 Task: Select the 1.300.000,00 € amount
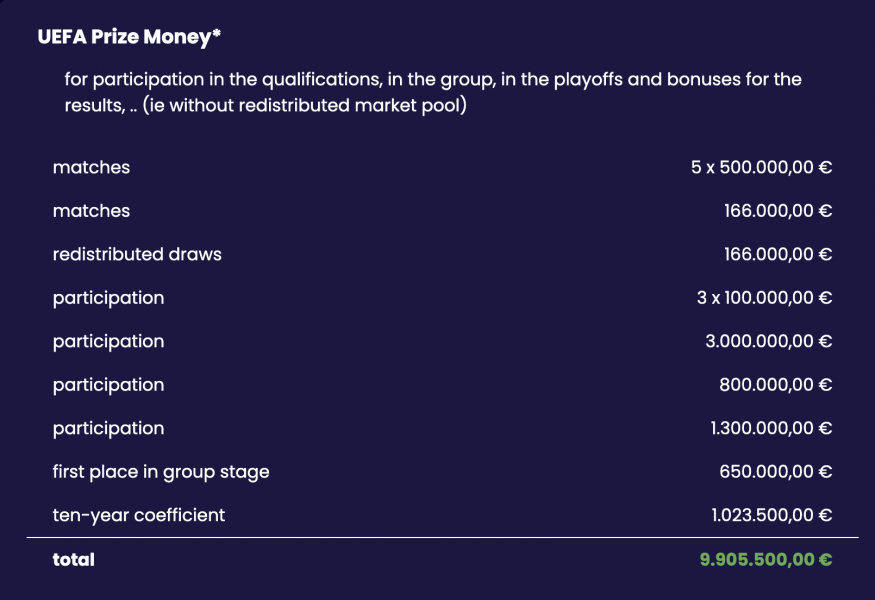pyautogui.click(x=771, y=428)
